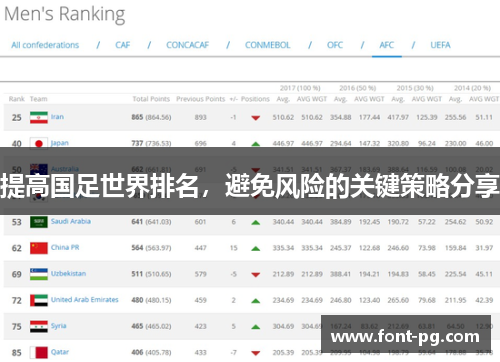
Task: Click Qatar's red down arrow
Action: (x=256, y=353)
